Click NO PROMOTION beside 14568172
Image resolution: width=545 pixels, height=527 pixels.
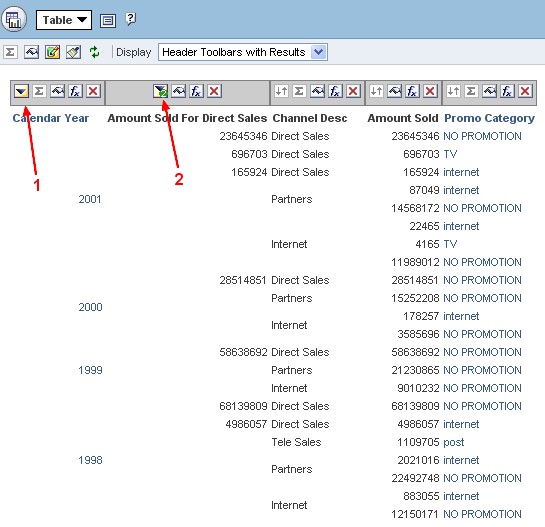pyautogui.click(x=482, y=208)
